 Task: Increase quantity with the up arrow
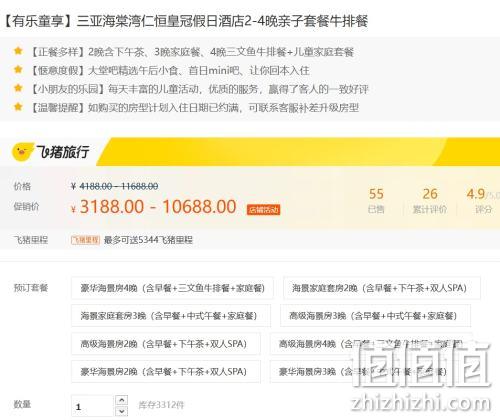pos(122,400)
